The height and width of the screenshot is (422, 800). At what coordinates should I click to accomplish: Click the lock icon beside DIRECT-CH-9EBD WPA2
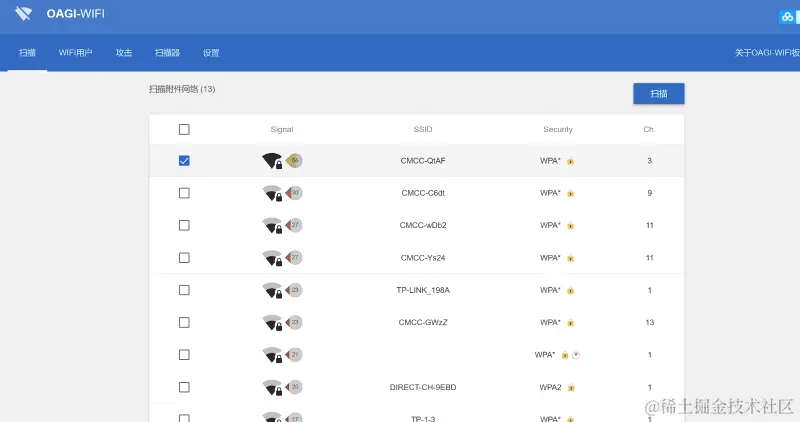571,388
